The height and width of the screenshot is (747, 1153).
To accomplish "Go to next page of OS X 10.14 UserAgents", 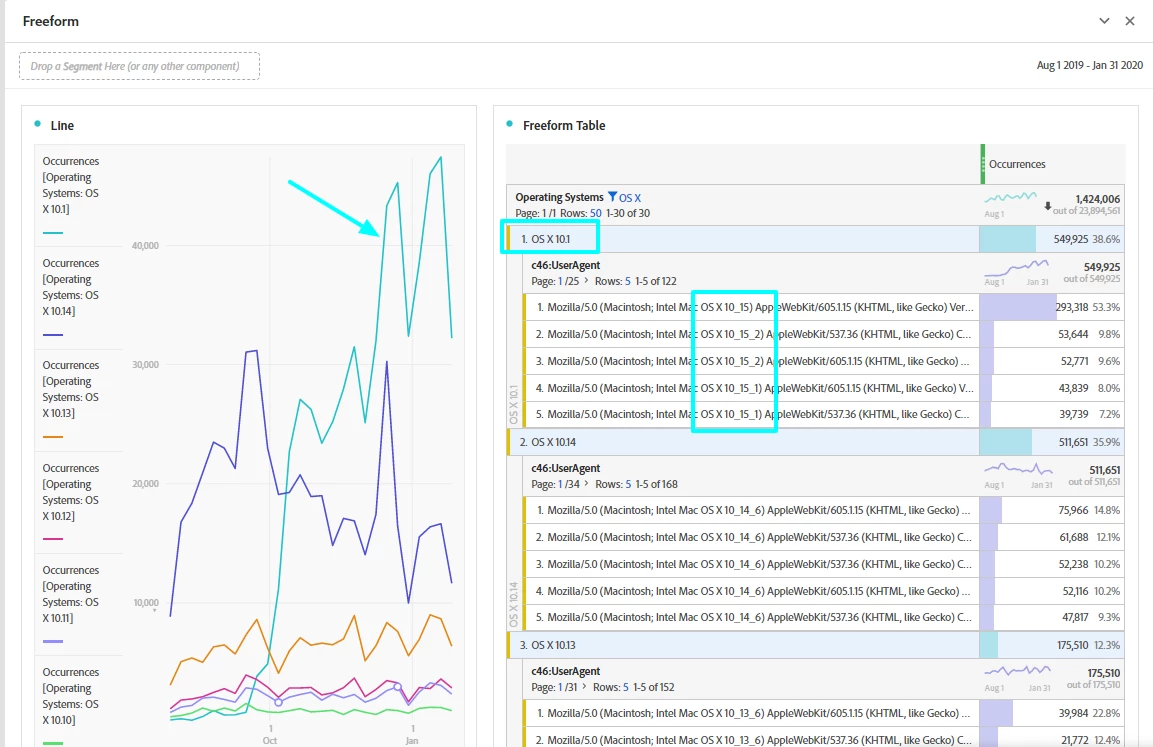I will coord(585,484).
